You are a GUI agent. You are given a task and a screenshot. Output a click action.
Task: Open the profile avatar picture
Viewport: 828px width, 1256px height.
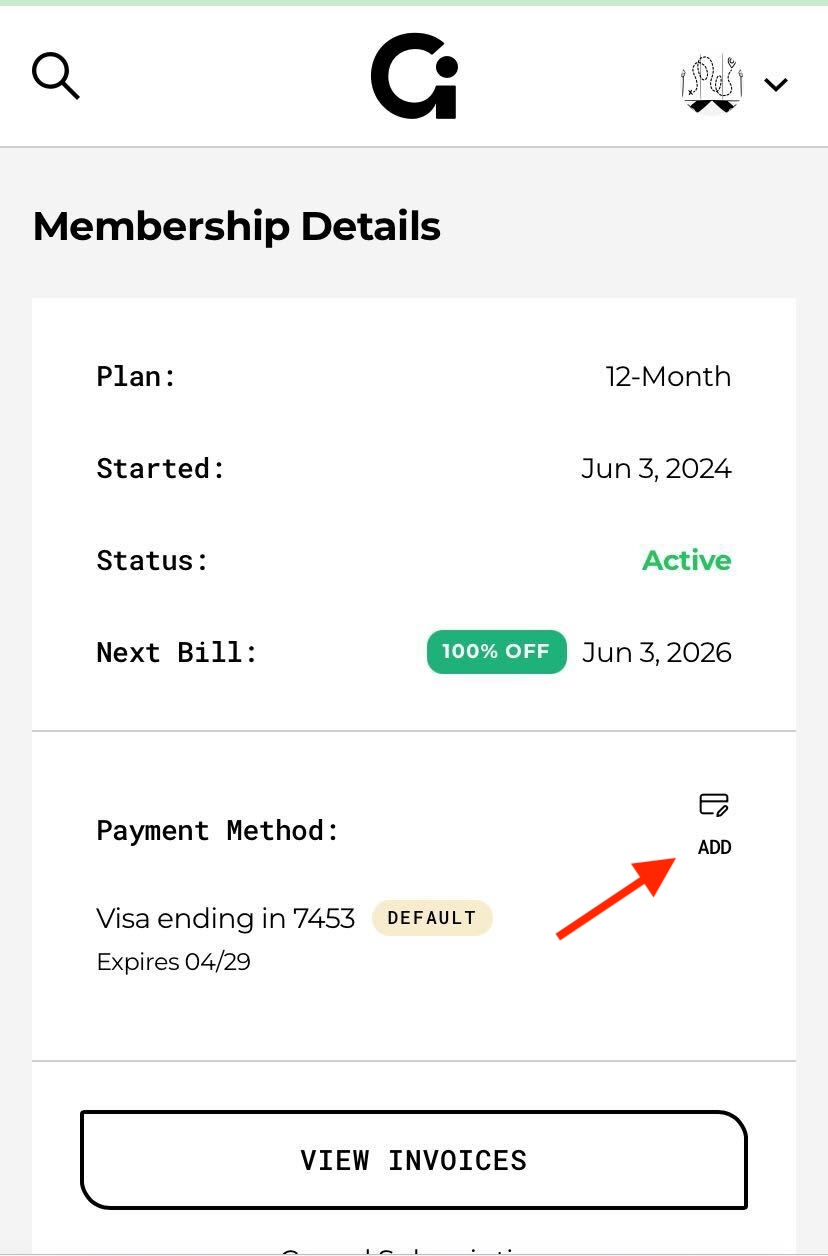[x=712, y=83]
